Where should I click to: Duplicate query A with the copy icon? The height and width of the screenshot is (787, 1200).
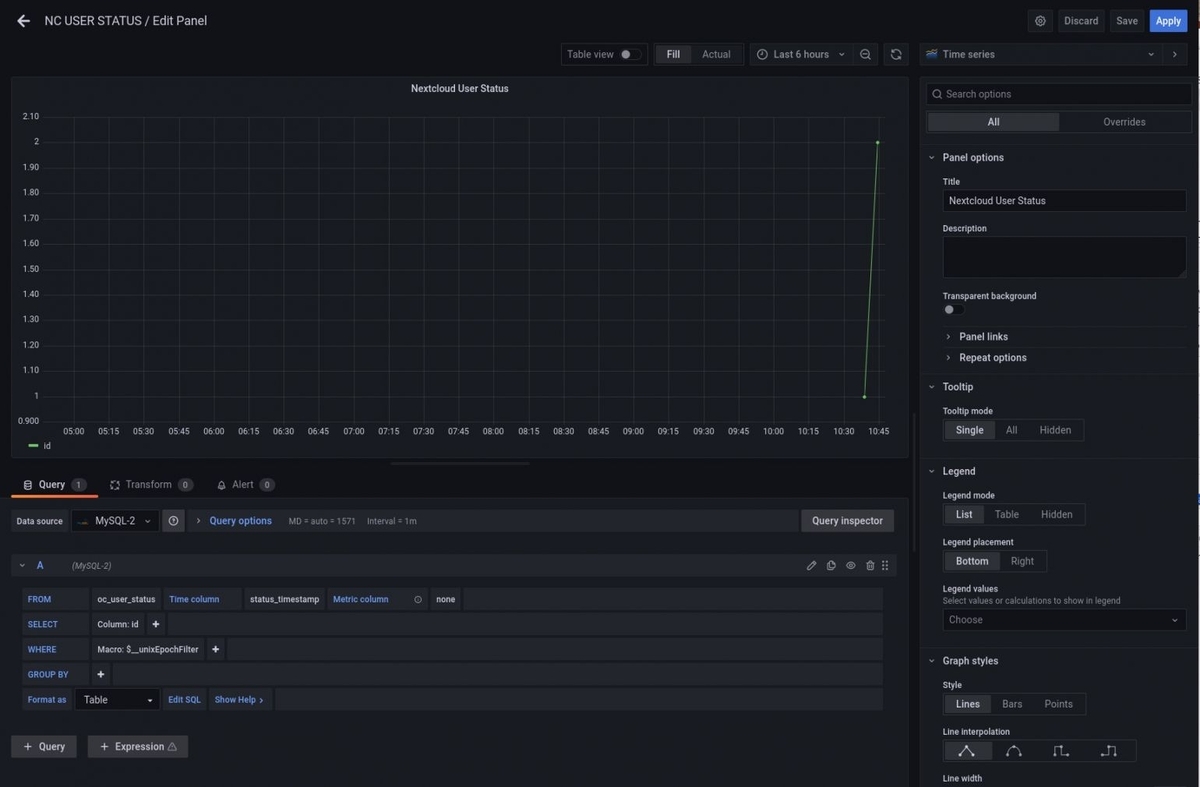point(830,565)
